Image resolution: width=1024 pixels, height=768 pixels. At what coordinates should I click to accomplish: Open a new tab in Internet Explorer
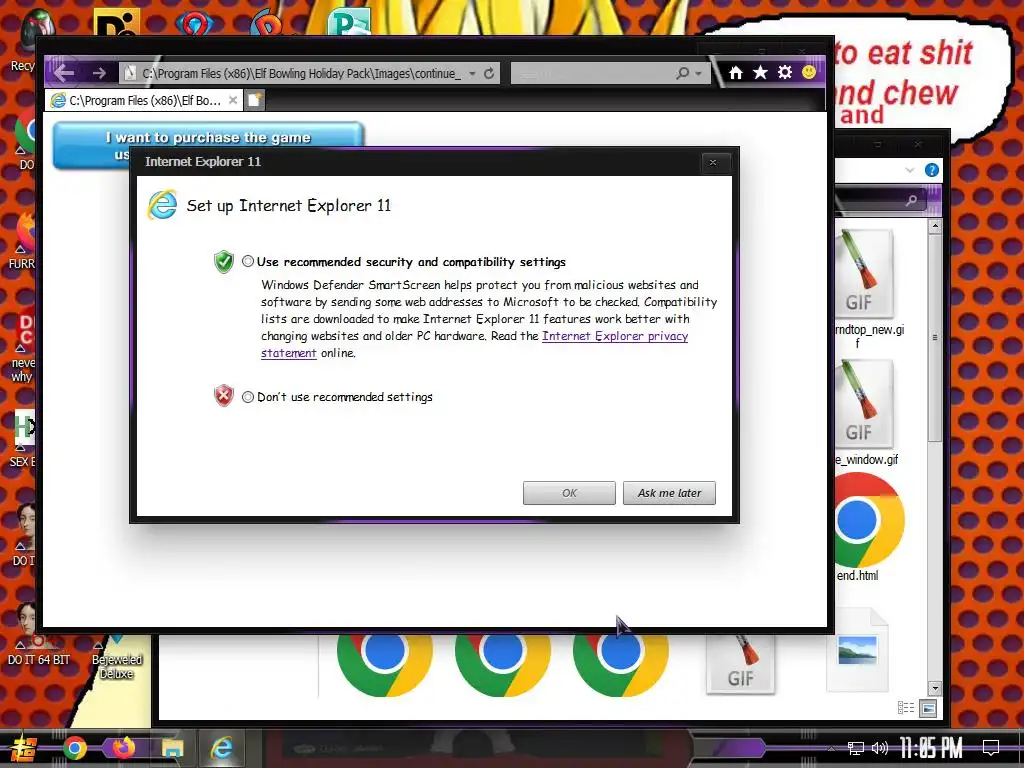click(255, 100)
